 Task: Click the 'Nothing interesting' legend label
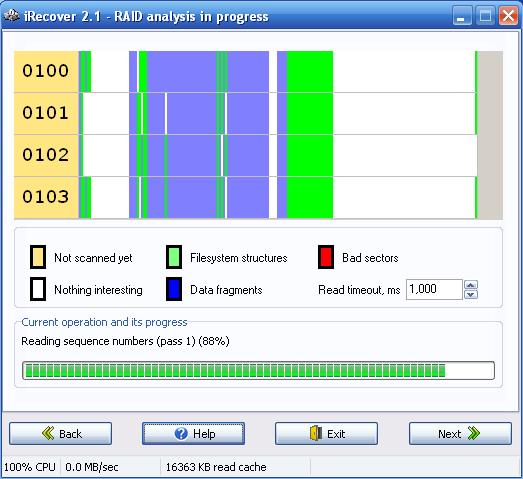(98, 290)
